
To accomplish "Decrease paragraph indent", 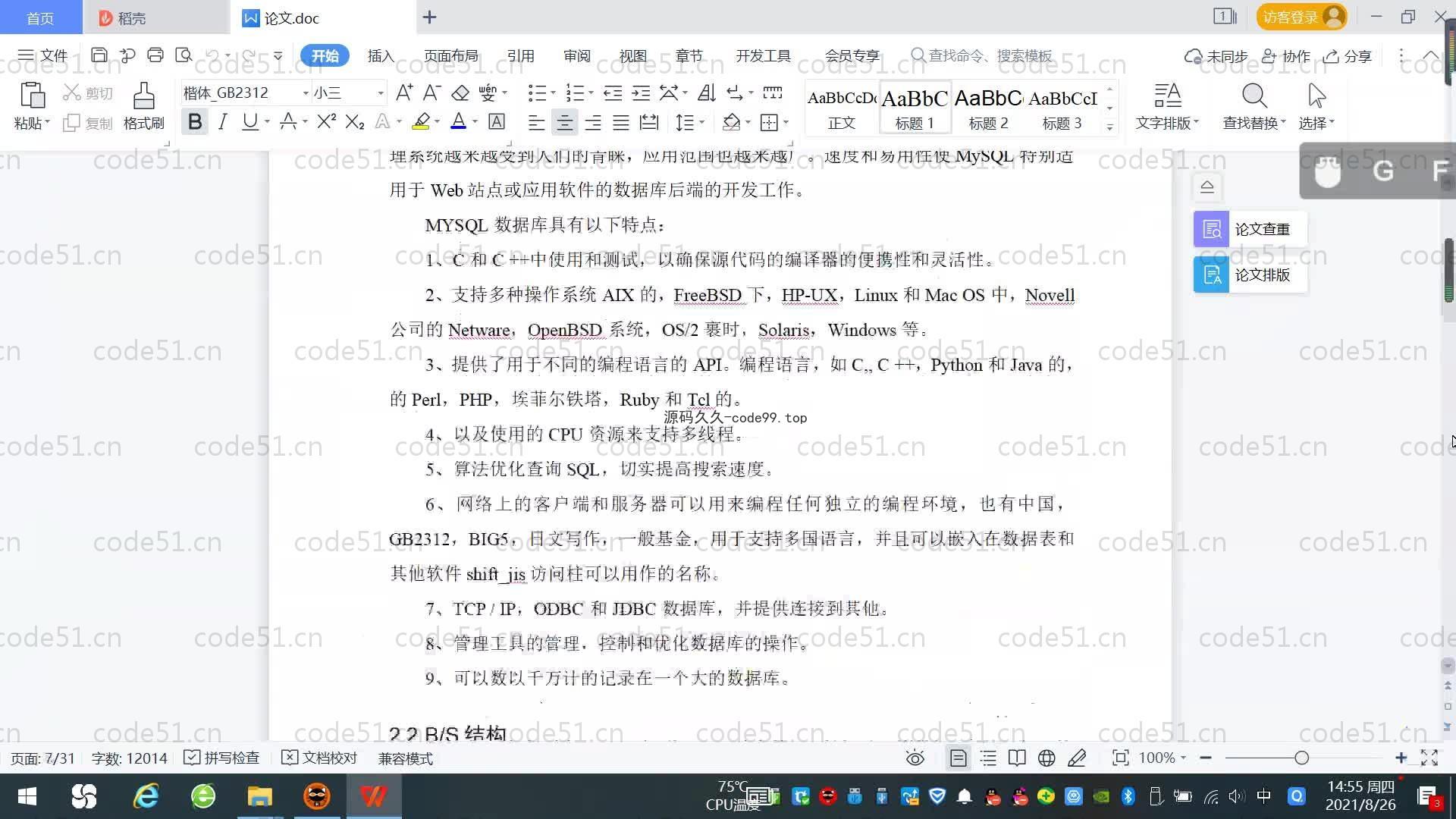I will click(x=613, y=93).
